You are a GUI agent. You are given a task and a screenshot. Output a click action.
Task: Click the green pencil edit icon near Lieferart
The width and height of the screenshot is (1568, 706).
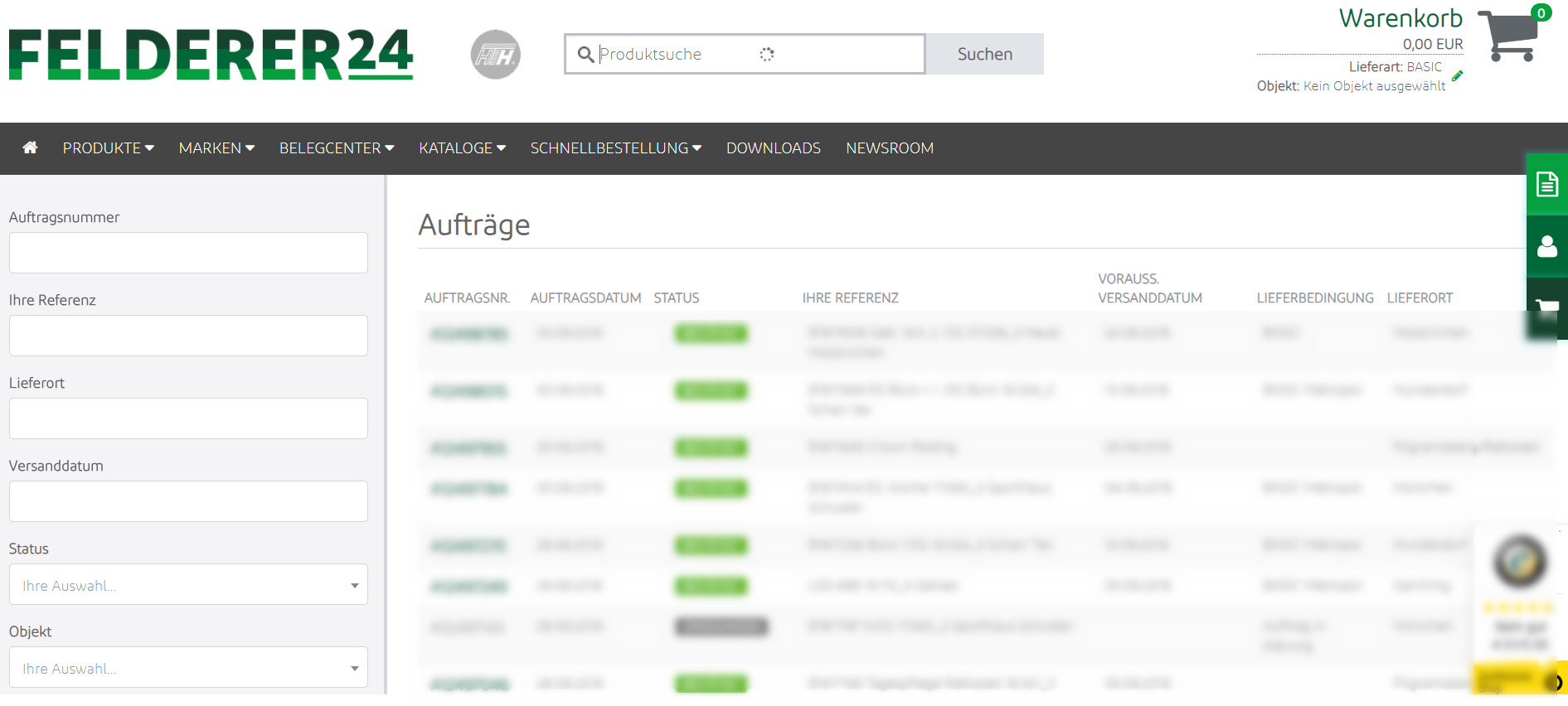point(1458,75)
